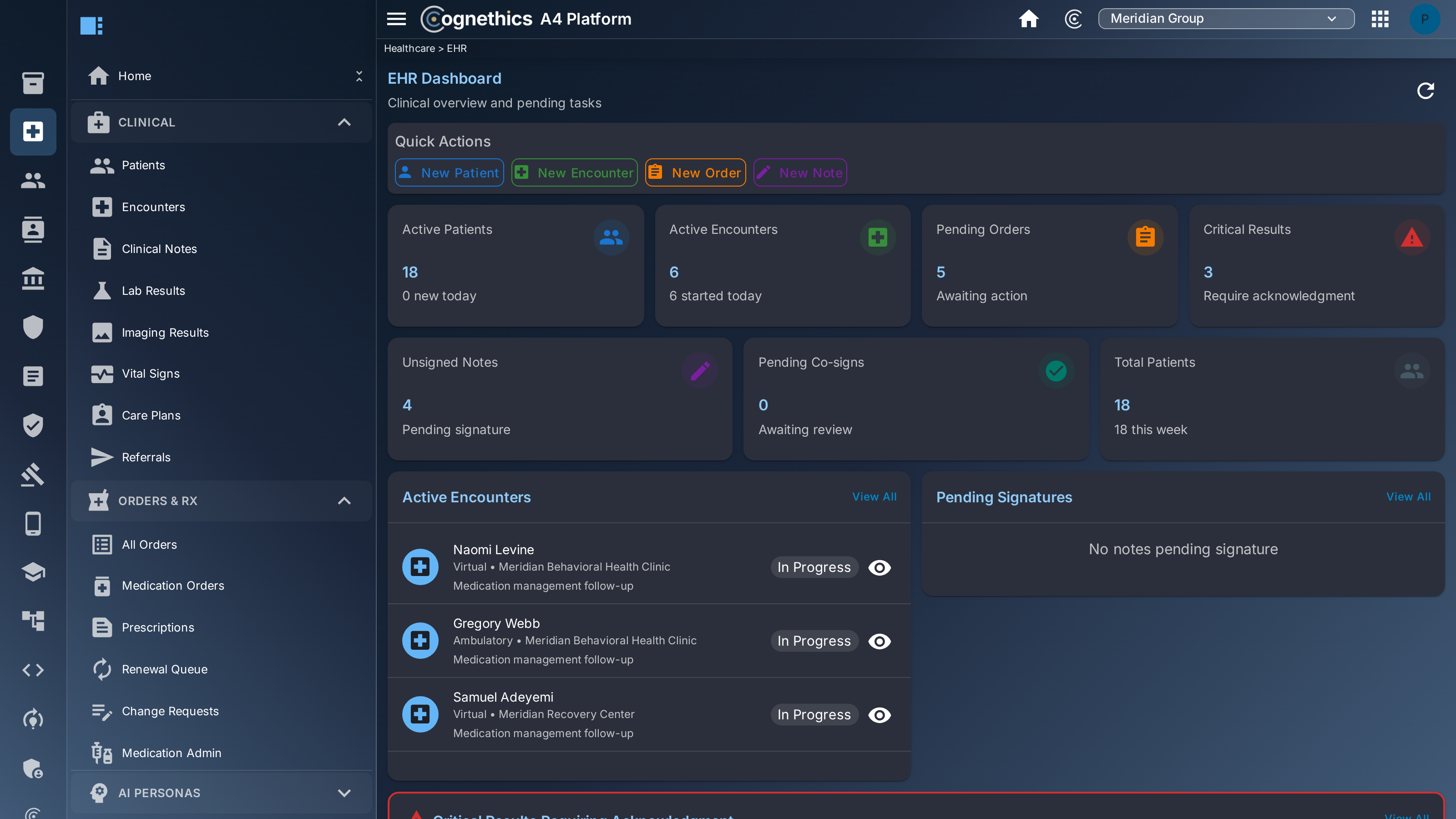The width and height of the screenshot is (1456, 819).
Task: Click the New Note quick action
Action: pos(800,172)
